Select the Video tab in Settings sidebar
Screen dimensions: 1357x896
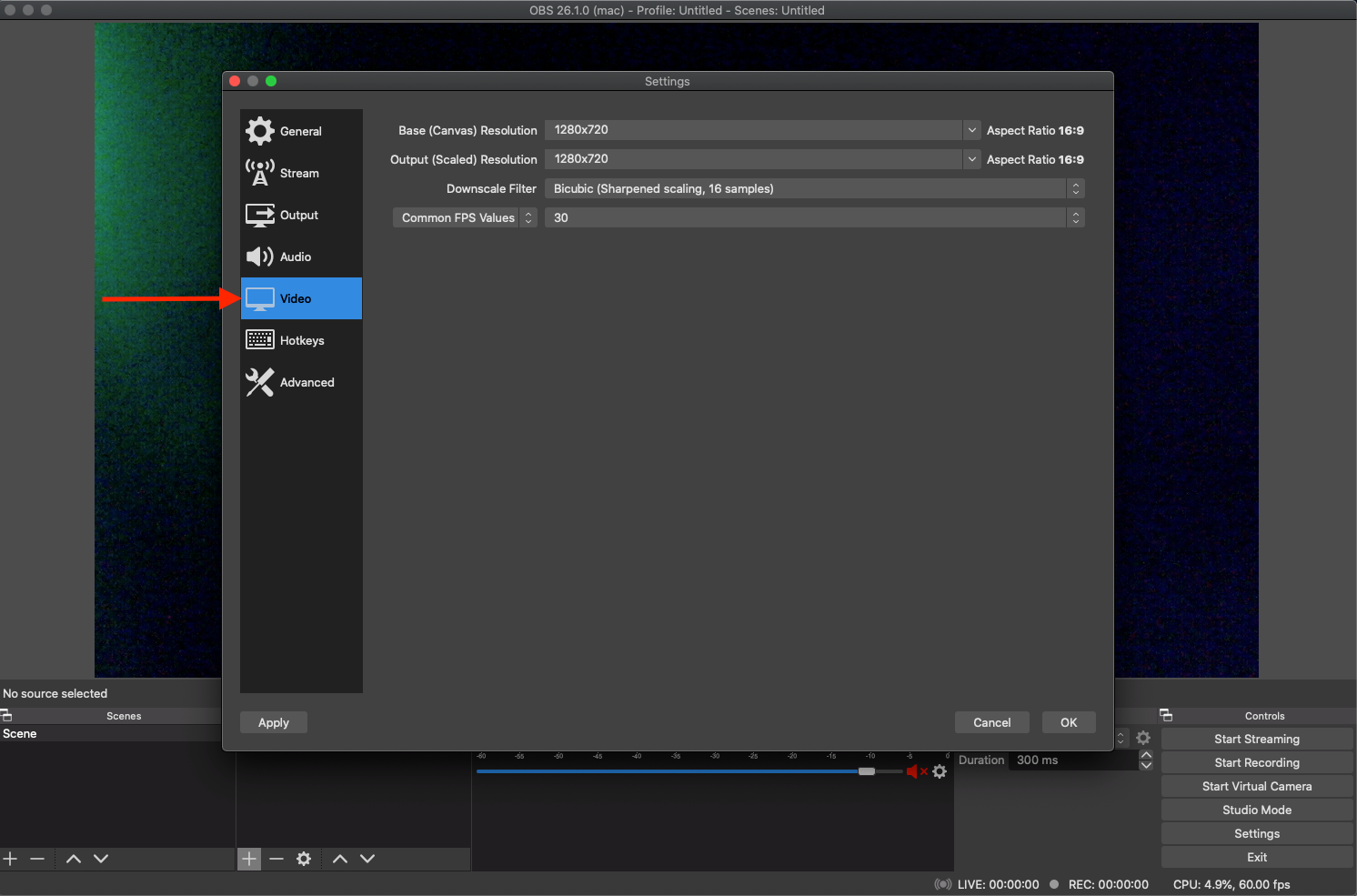[301, 298]
